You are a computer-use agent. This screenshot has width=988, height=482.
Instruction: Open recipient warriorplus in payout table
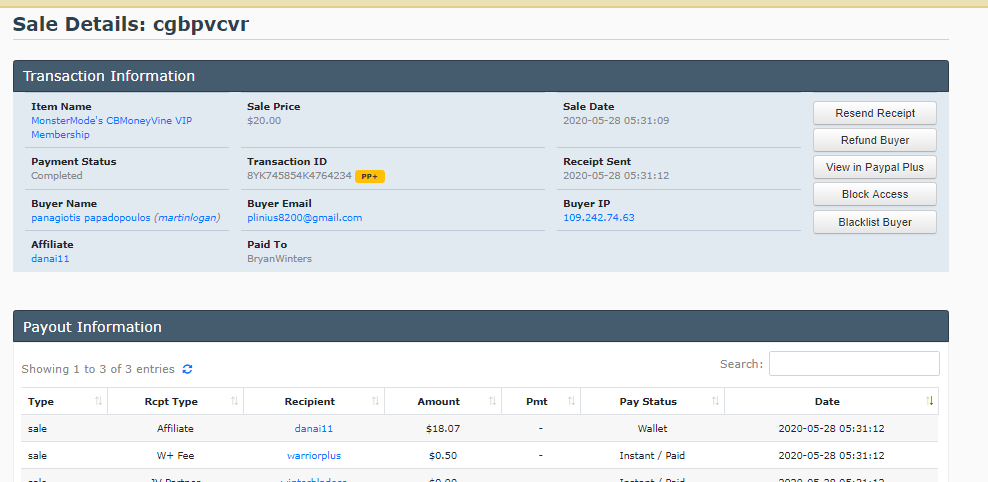tap(314, 456)
